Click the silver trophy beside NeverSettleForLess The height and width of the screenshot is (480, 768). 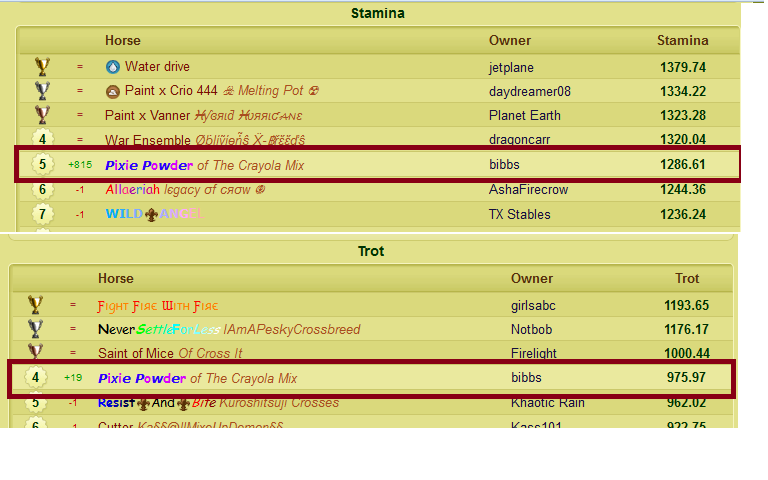coord(35,329)
